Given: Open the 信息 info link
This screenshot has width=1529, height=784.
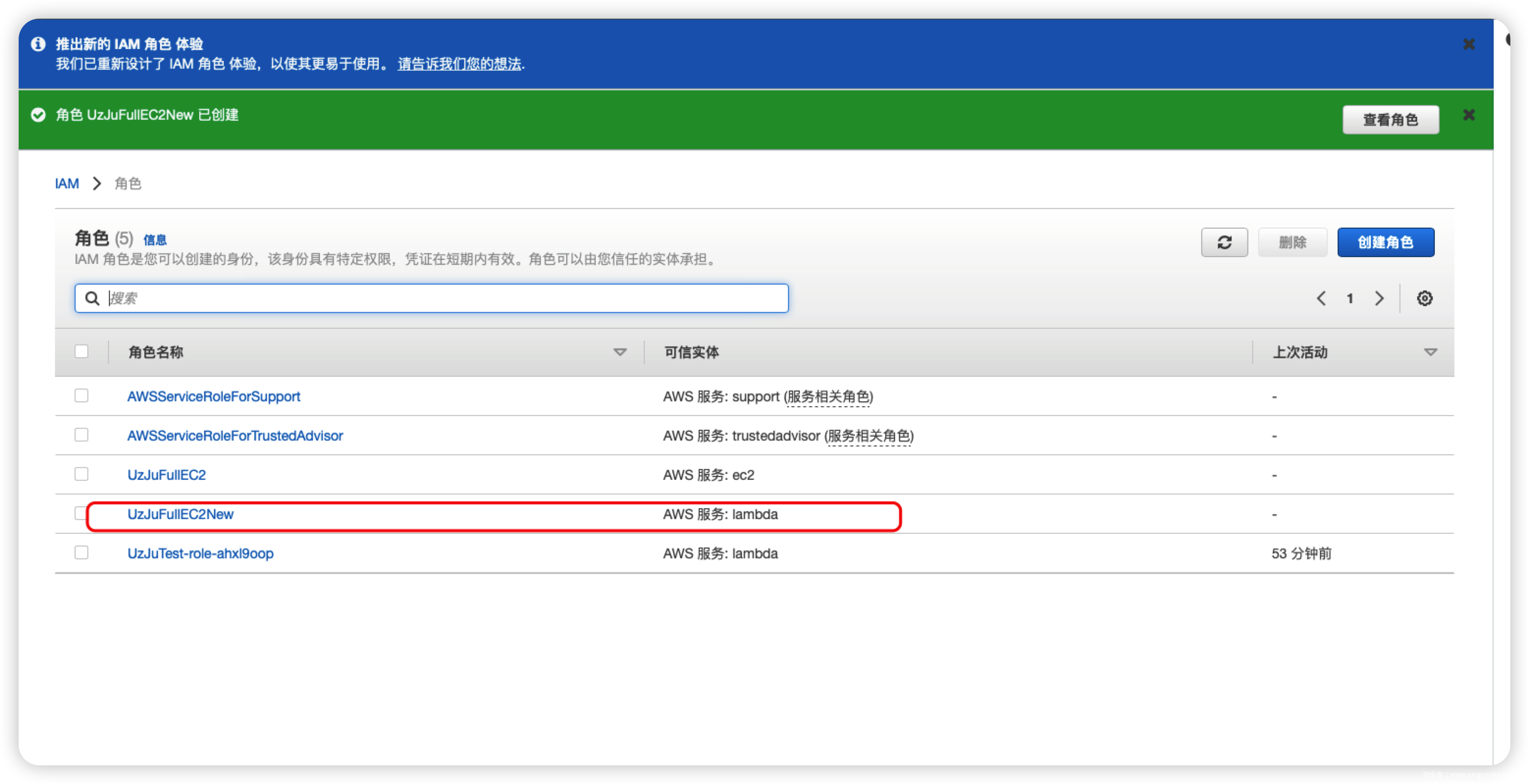Looking at the screenshot, I should (155, 240).
